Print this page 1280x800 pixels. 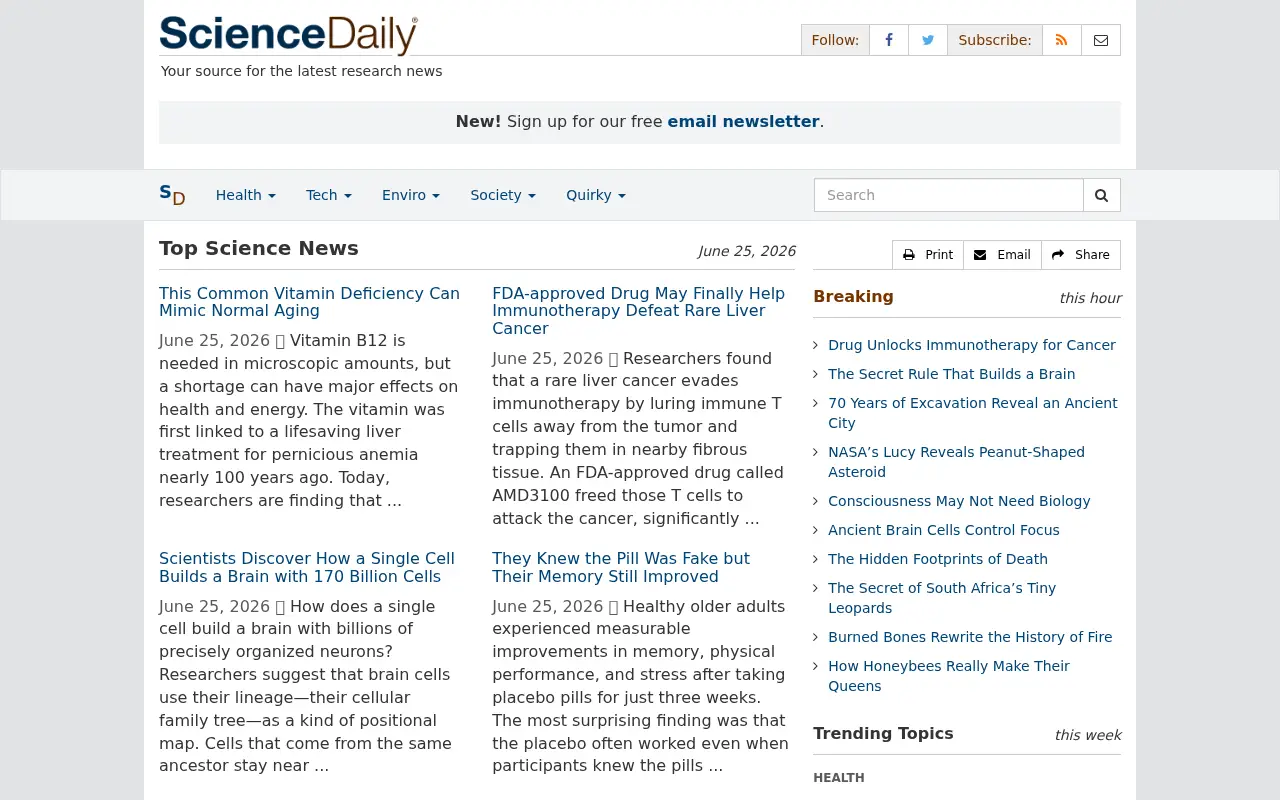tap(928, 255)
